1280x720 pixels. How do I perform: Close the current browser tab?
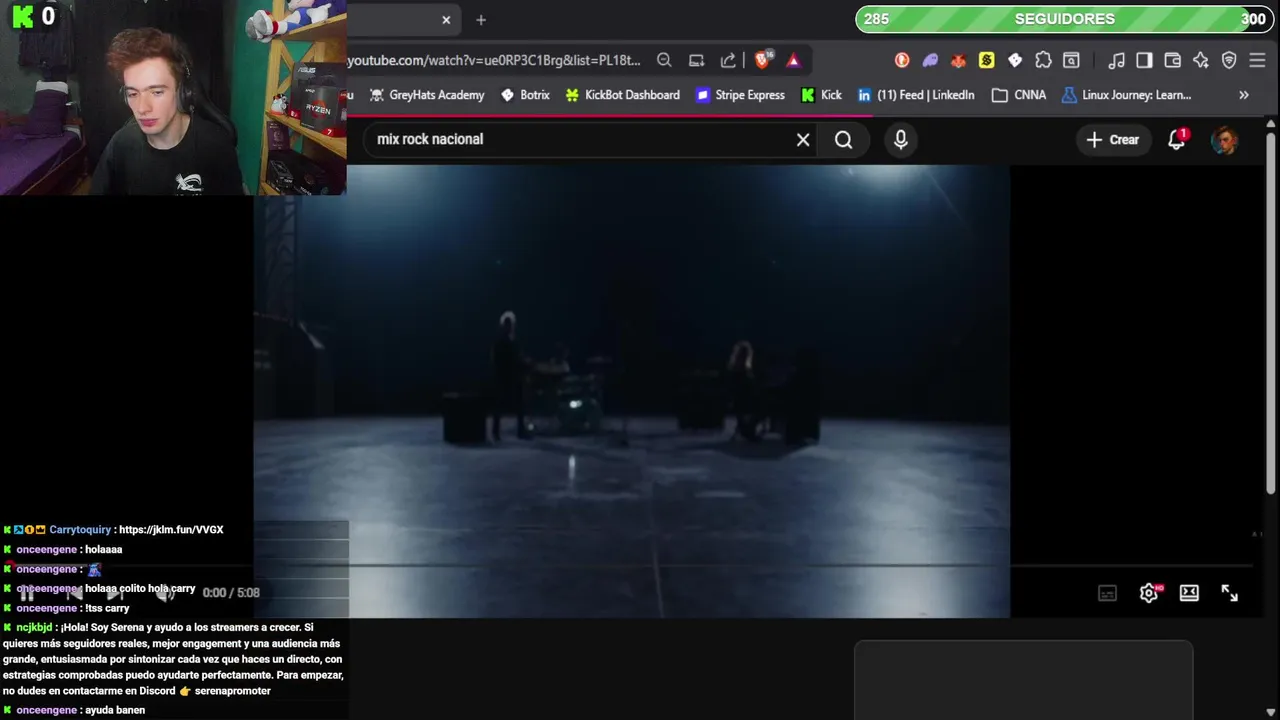(446, 20)
